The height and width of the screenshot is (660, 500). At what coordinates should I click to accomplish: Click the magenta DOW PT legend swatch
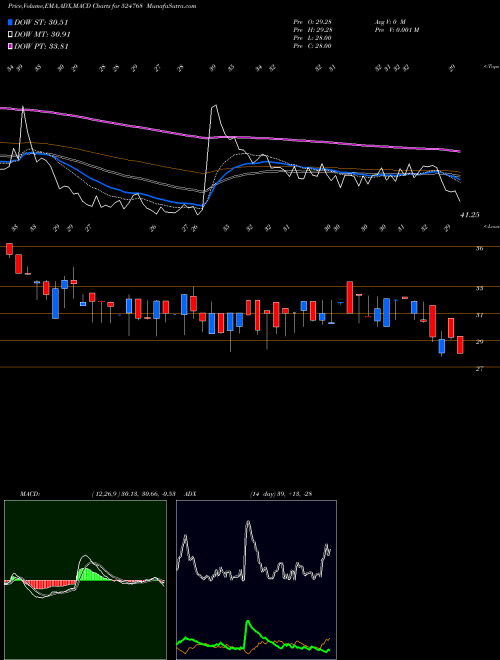point(11,46)
